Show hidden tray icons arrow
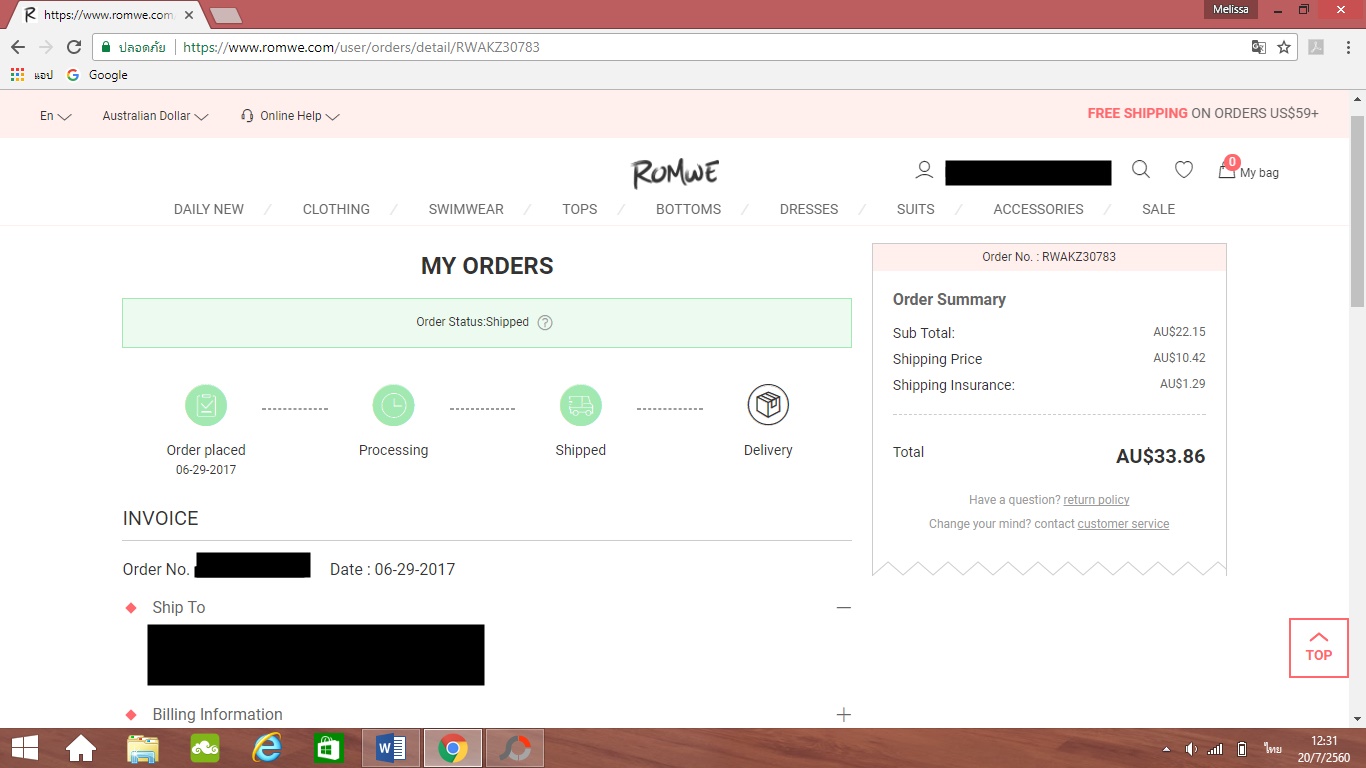This screenshot has height=768, width=1366. point(1166,749)
